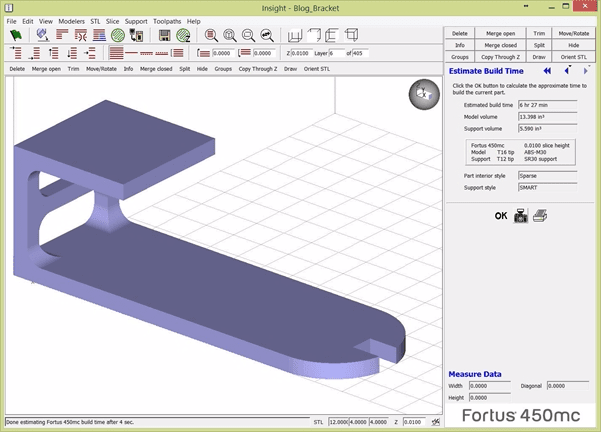Click the Part interior style field
Screen dimensions: 601x432
pyautogui.click(x=546, y=176)
